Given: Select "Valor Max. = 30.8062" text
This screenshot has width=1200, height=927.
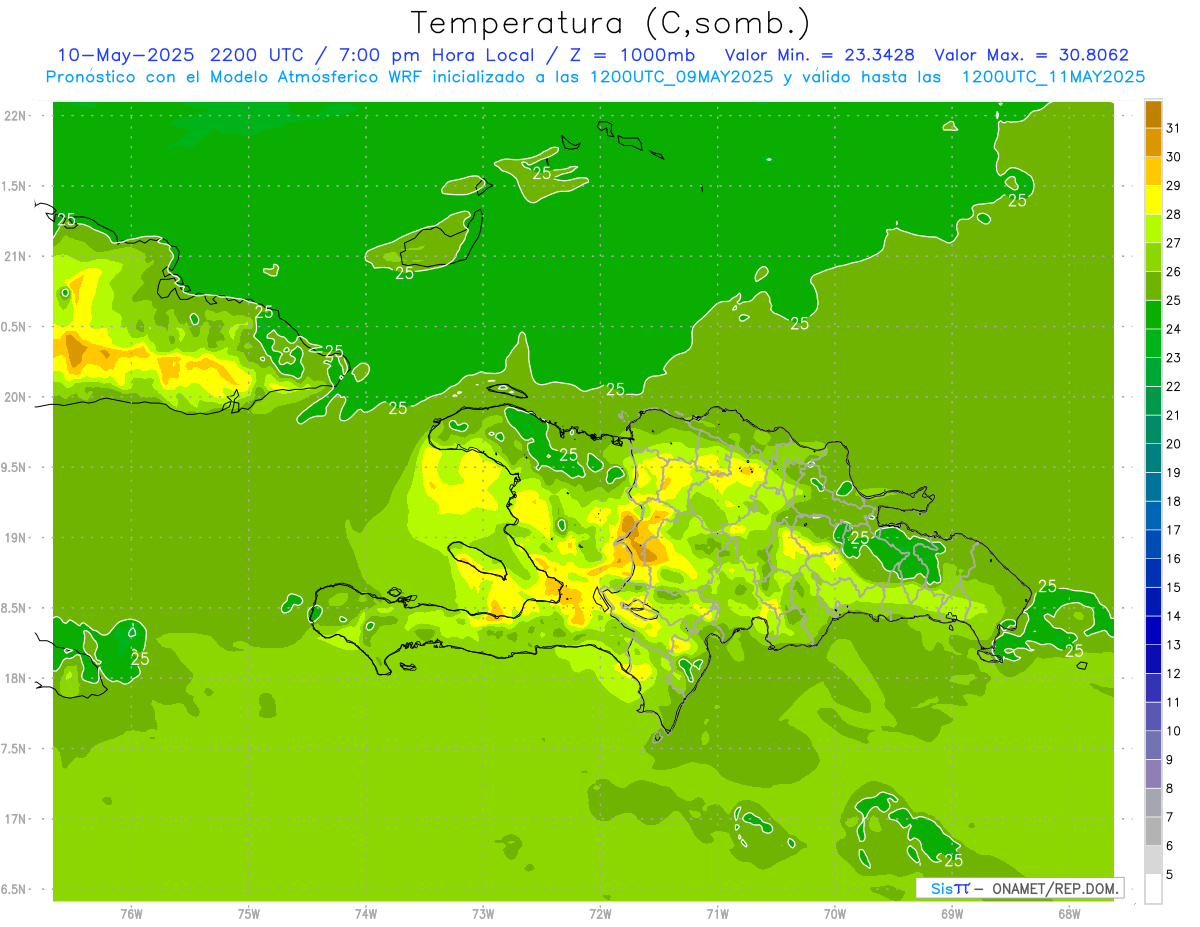Looking at the screenshot, I should [1032, 55].
